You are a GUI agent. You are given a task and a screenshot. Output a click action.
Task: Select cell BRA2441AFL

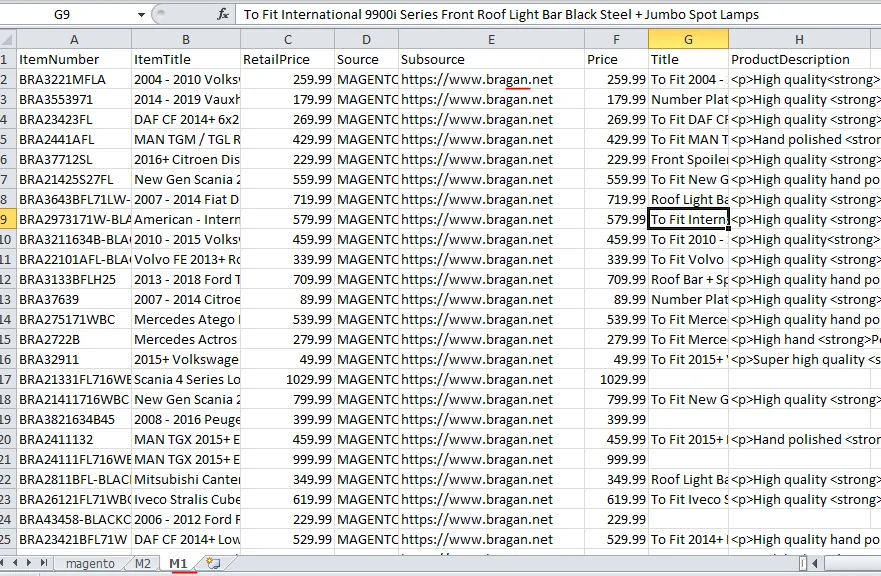coord(74,139)
